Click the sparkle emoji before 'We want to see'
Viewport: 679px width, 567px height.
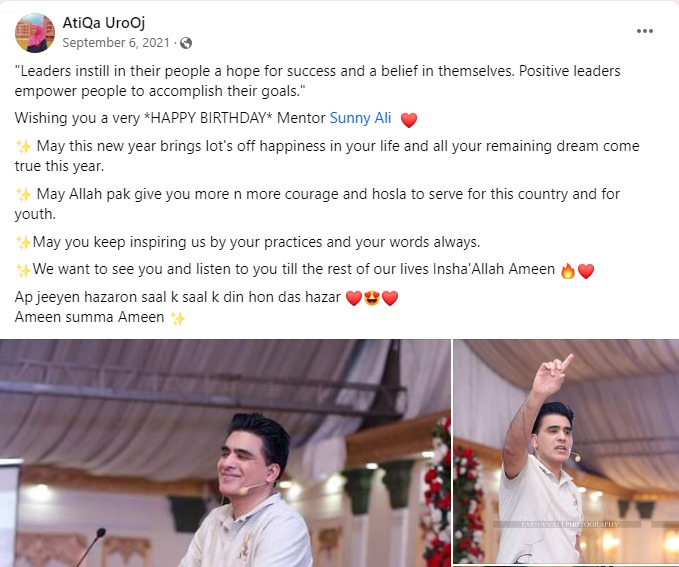point(23,270)
